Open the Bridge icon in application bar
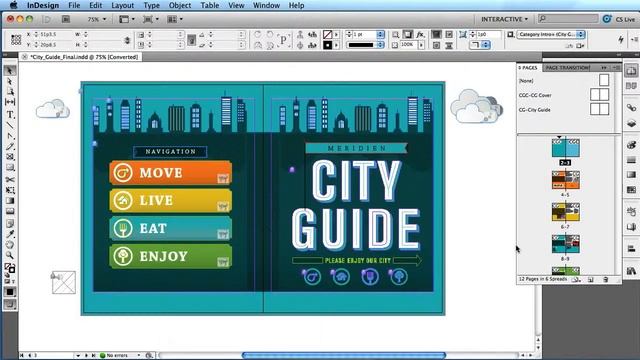 66,19
